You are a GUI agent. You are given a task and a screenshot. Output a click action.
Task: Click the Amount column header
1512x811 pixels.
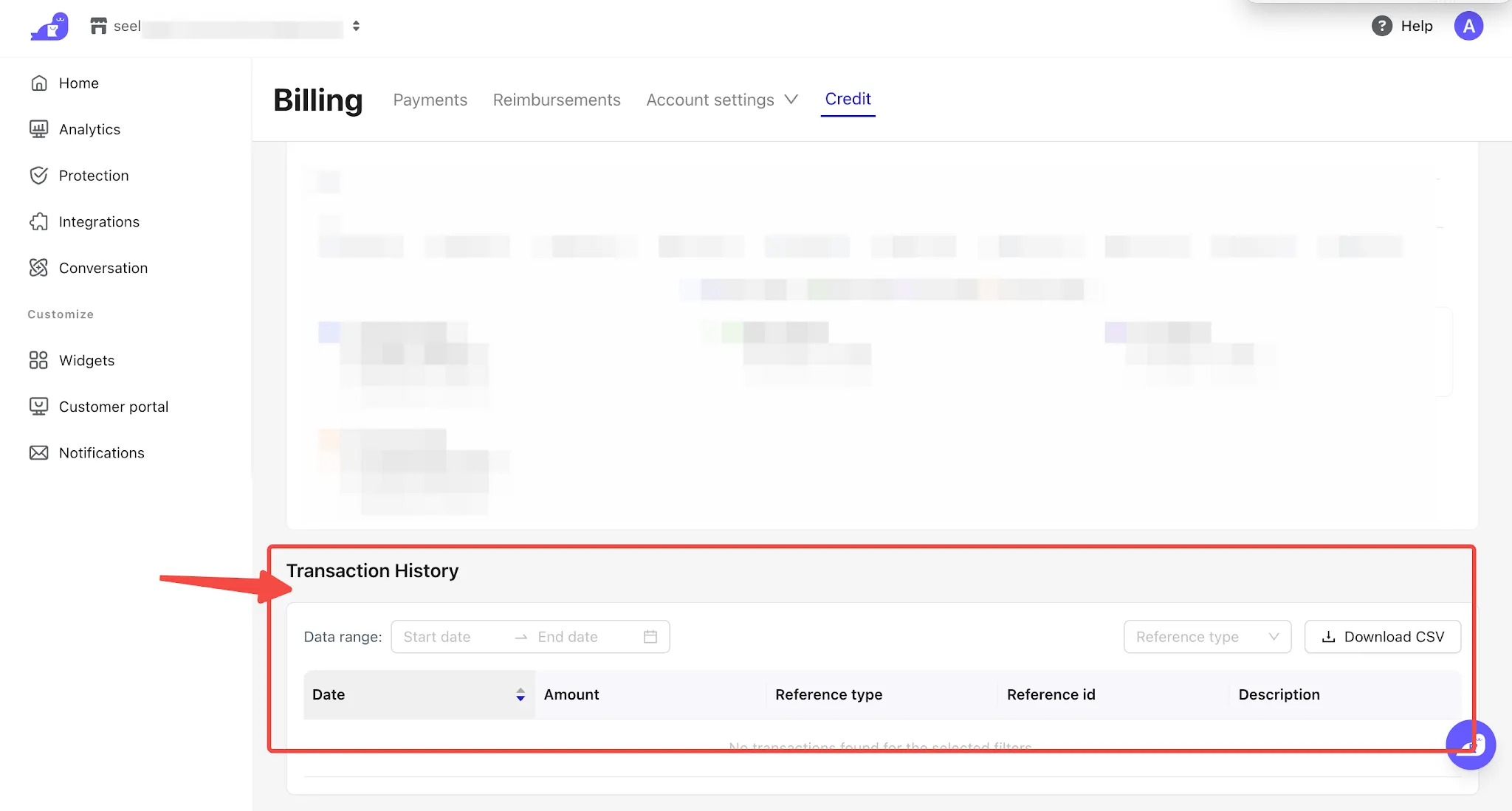(x=650, y=694)
